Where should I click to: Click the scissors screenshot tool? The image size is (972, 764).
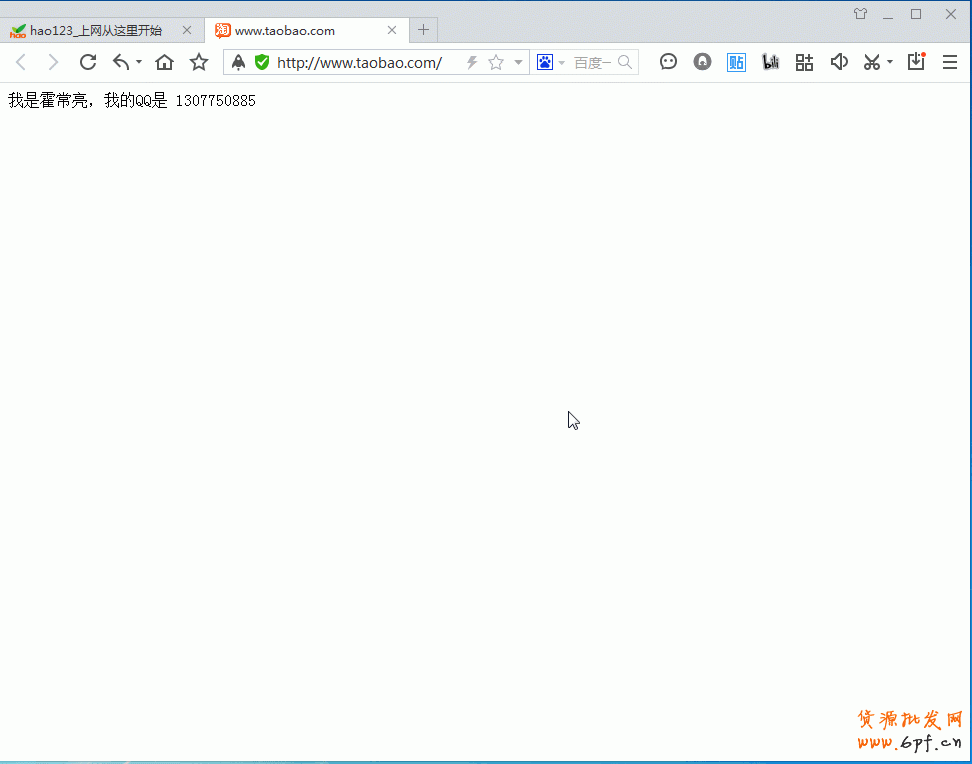pos(872,62)
